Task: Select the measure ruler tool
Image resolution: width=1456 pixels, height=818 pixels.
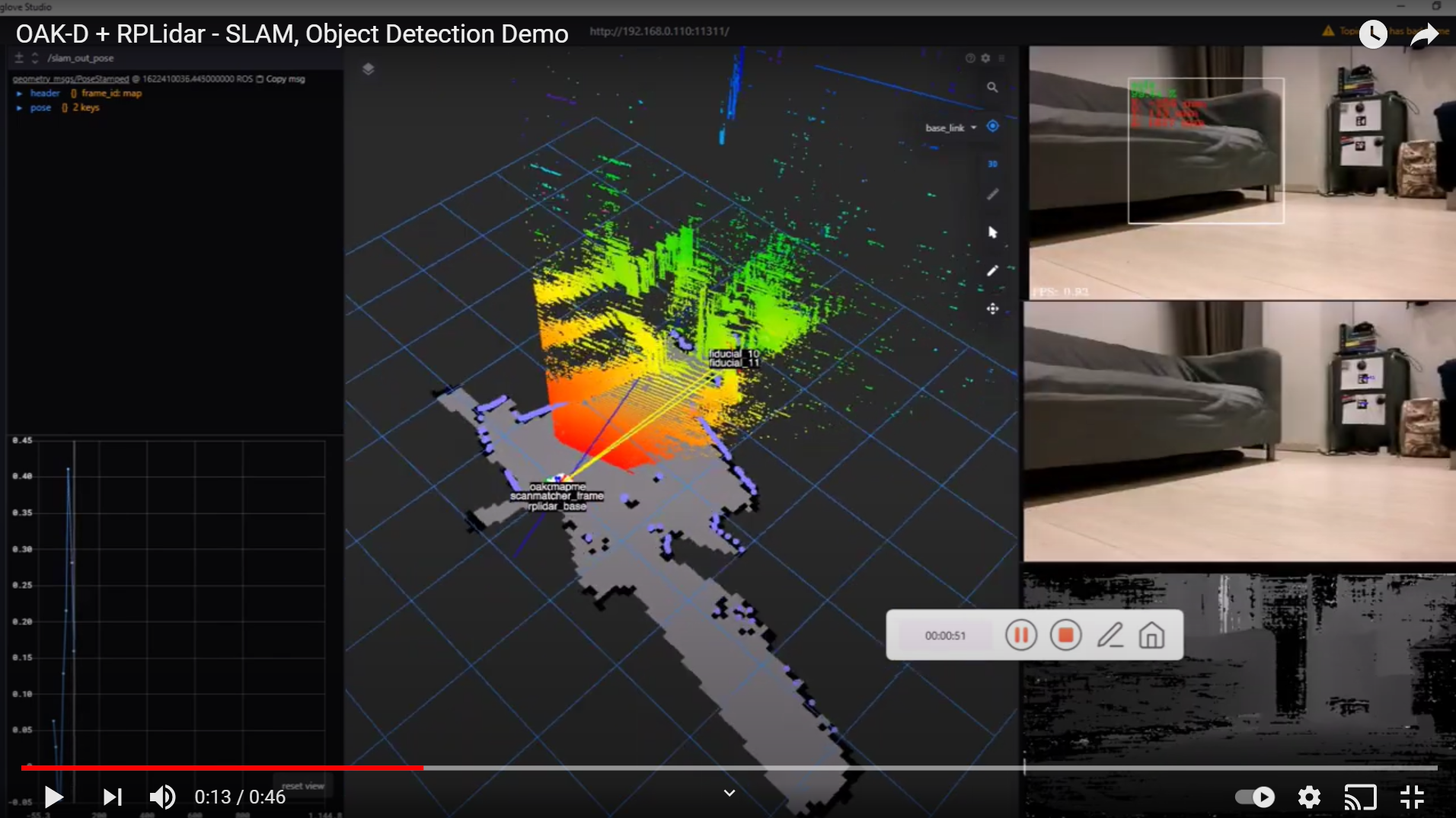Action: [x=992, y=194]
